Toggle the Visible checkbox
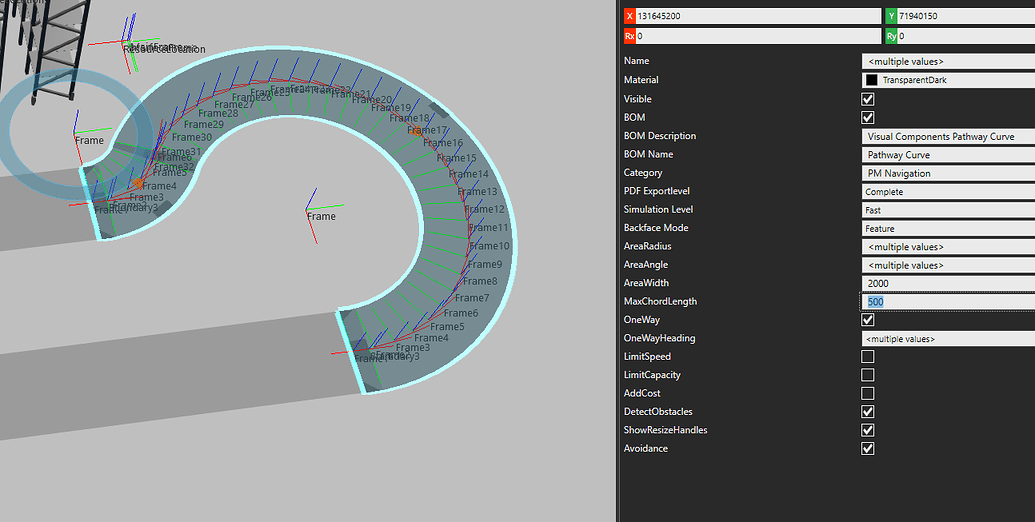 pyautogui.click(x=868, y=99)
